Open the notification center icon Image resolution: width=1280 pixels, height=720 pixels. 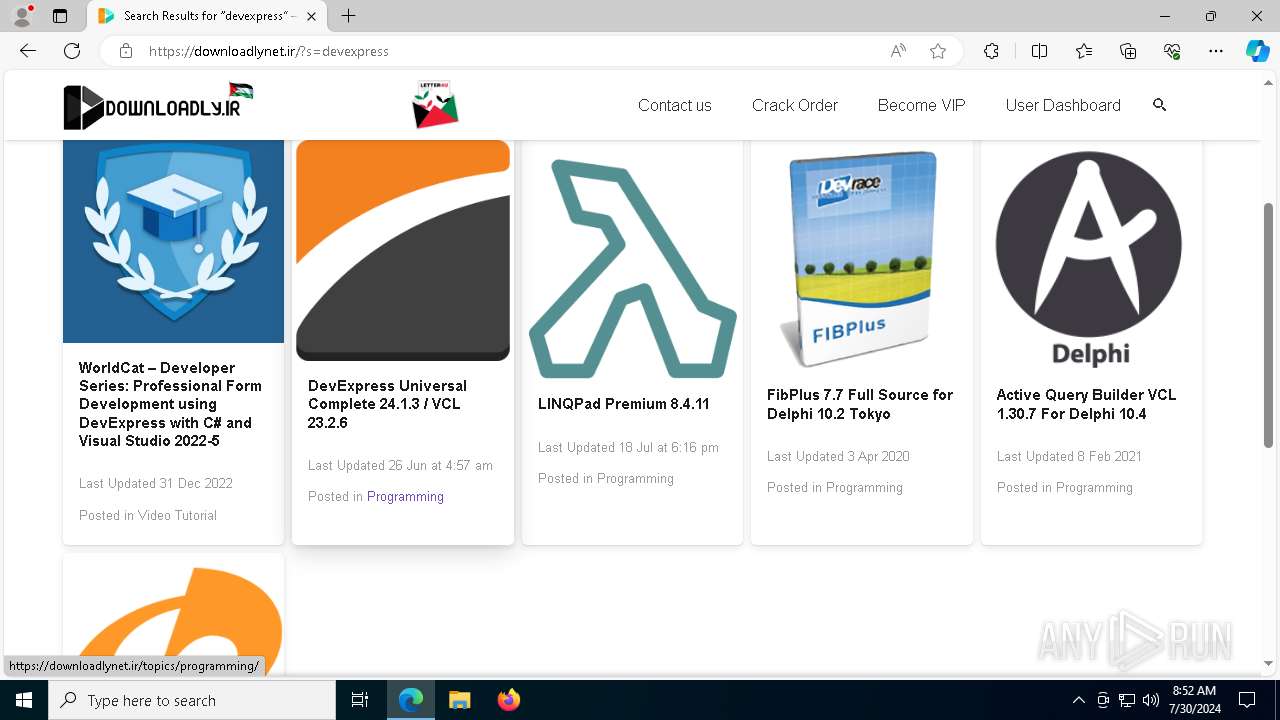(x=1247, y=700)
